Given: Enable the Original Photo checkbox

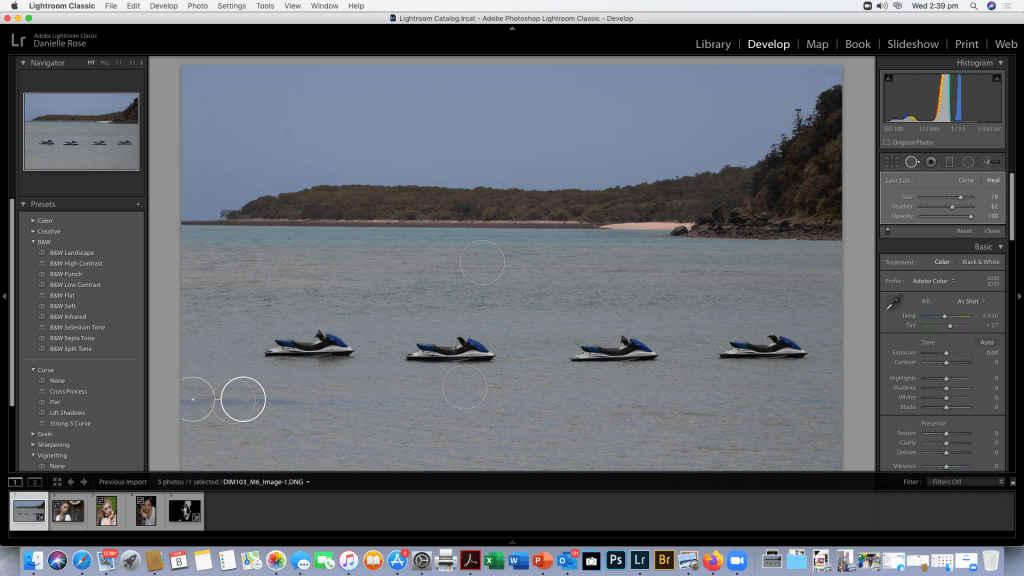Looking at the screenshot, I should pos(886,142).
